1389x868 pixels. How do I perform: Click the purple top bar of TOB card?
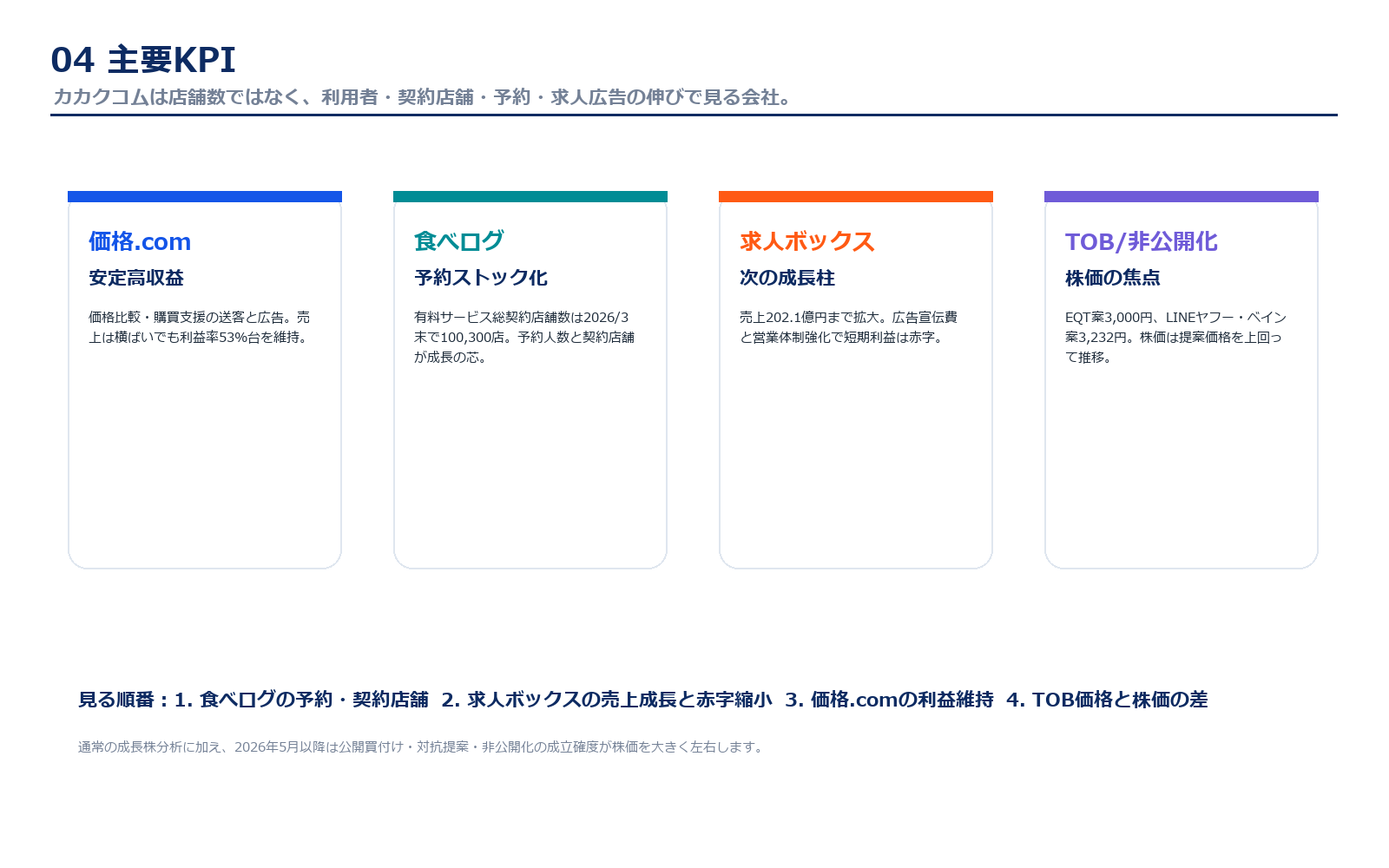1182,196
